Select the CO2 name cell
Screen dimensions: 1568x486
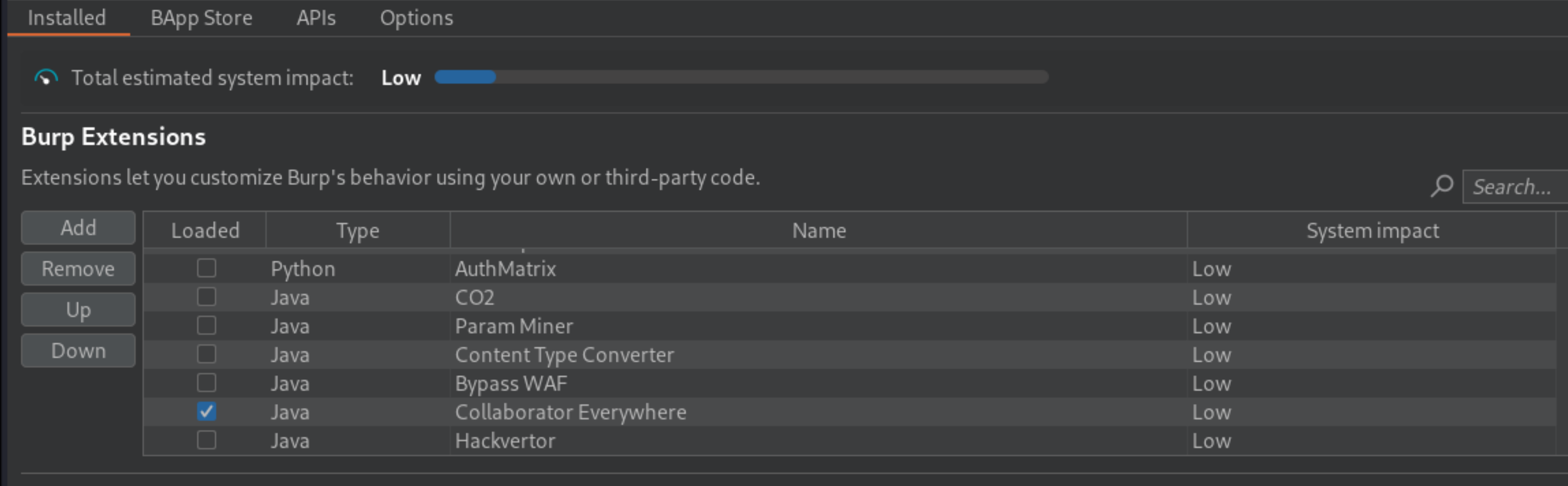click(x=818, y=297)
